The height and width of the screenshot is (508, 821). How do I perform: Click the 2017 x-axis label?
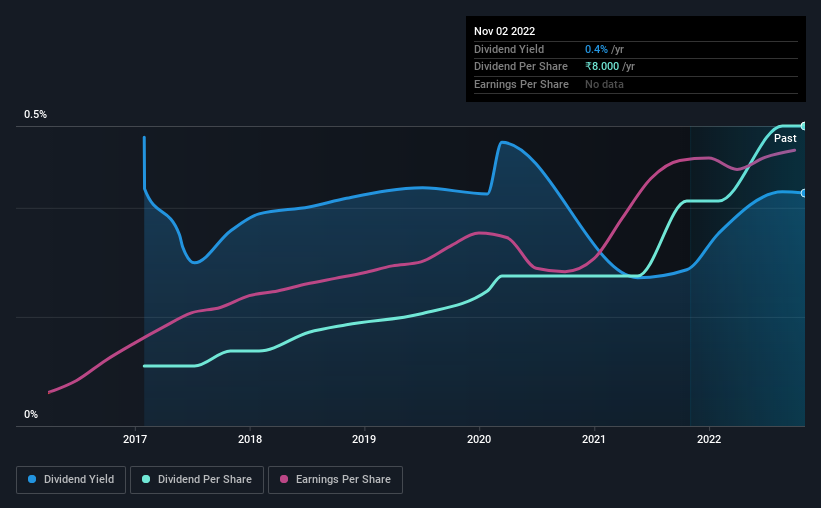135,439
